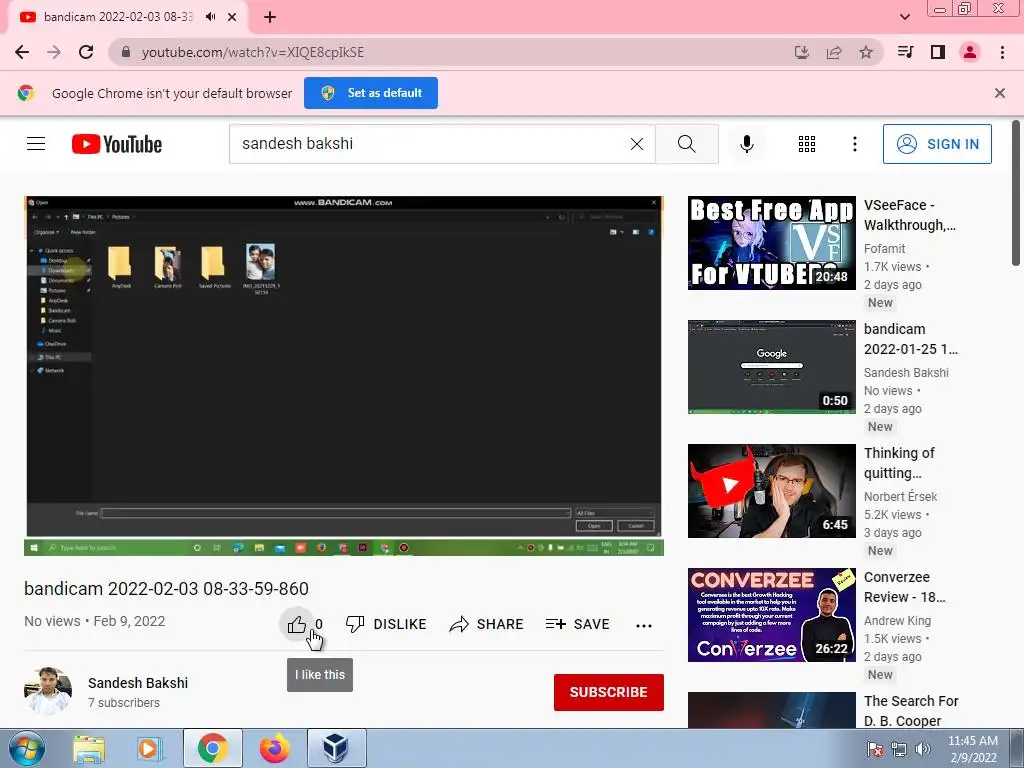Launch Firefox from taskbar

(x=274, y=748)
